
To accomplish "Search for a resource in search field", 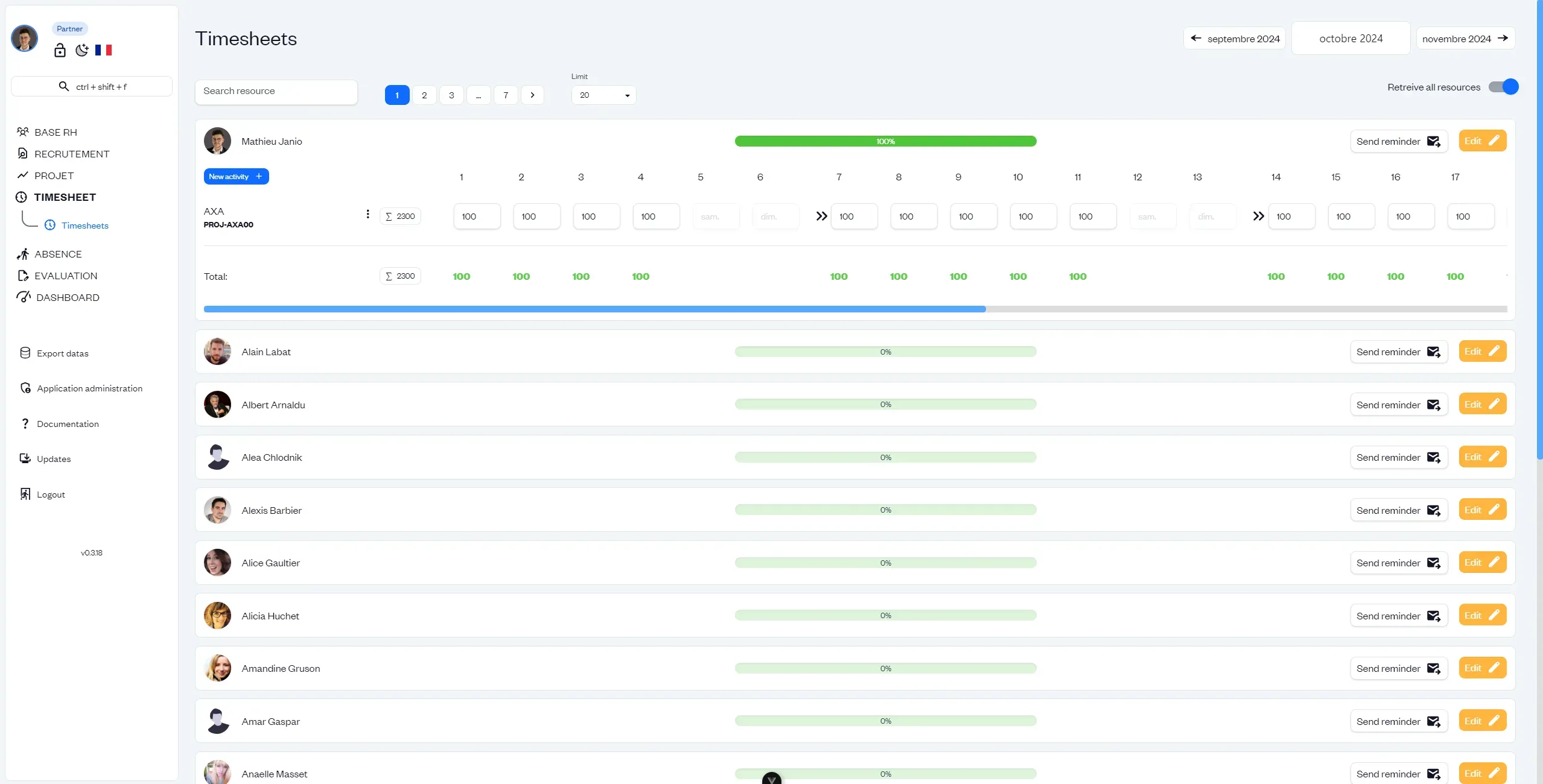I will 276,90.
